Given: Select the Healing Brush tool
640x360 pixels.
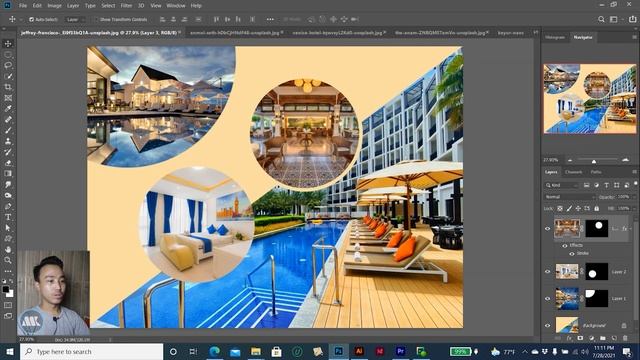Looking at the screenshot, I should click(8, 120).
